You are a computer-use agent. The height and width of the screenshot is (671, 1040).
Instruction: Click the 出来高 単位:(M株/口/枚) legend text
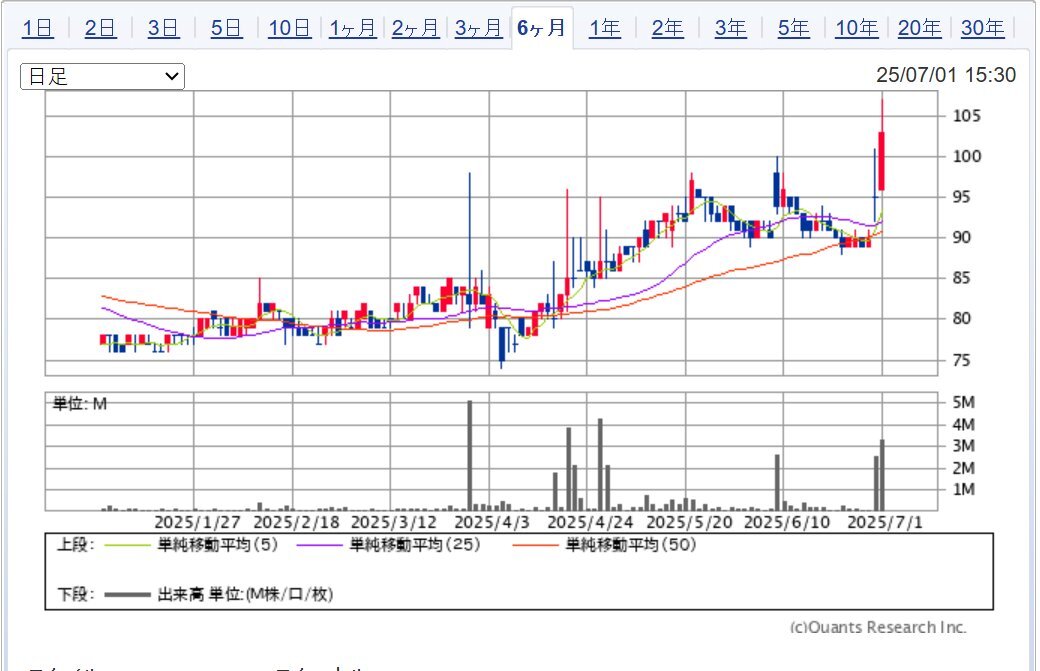pos(245,594)
